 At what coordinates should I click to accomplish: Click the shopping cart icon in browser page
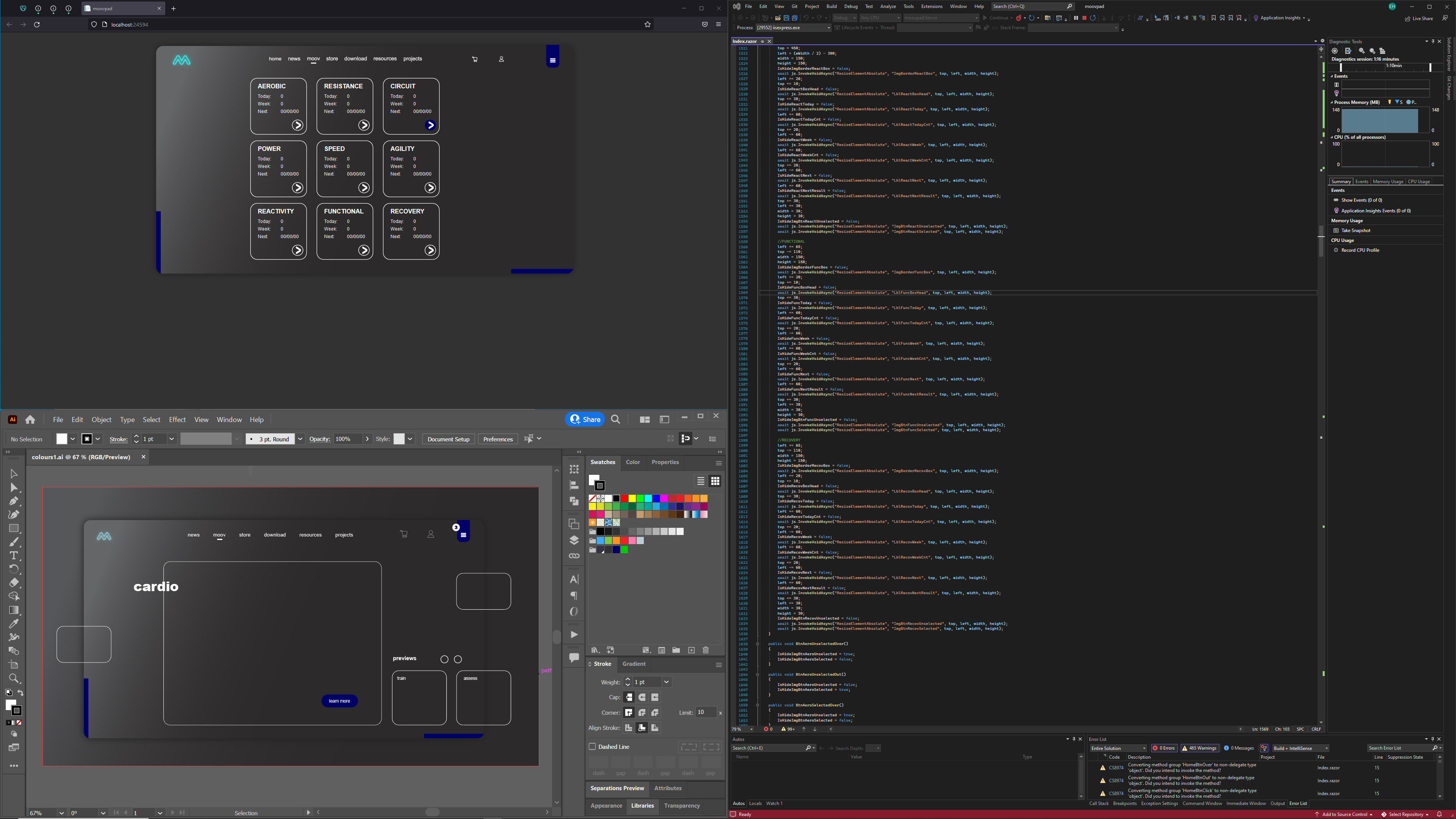[475, 60]
